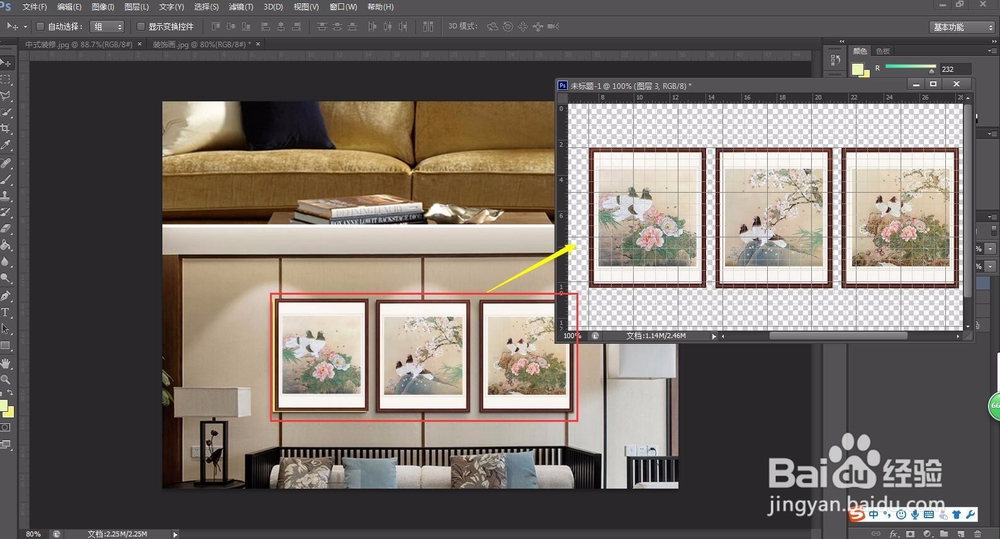Click microphone icon in IME bar
The image size is (1000, 539).
[915, 514]
